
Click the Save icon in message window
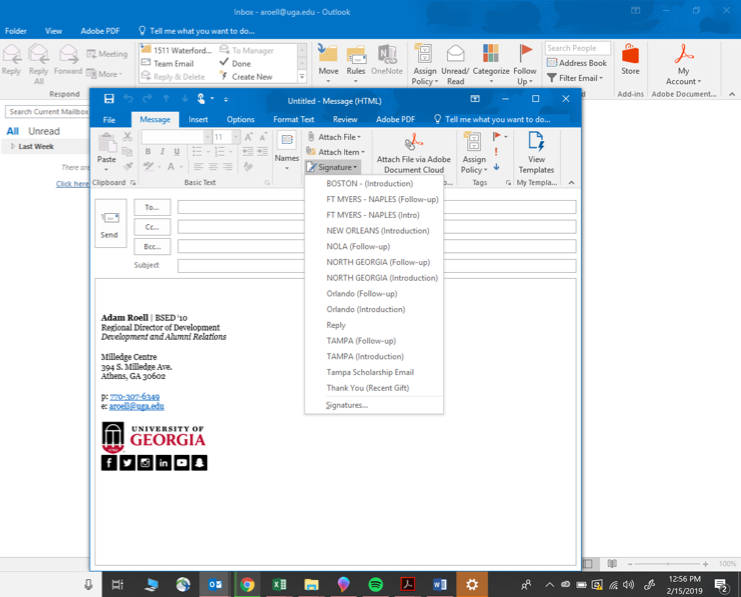(x=109, y=98)
